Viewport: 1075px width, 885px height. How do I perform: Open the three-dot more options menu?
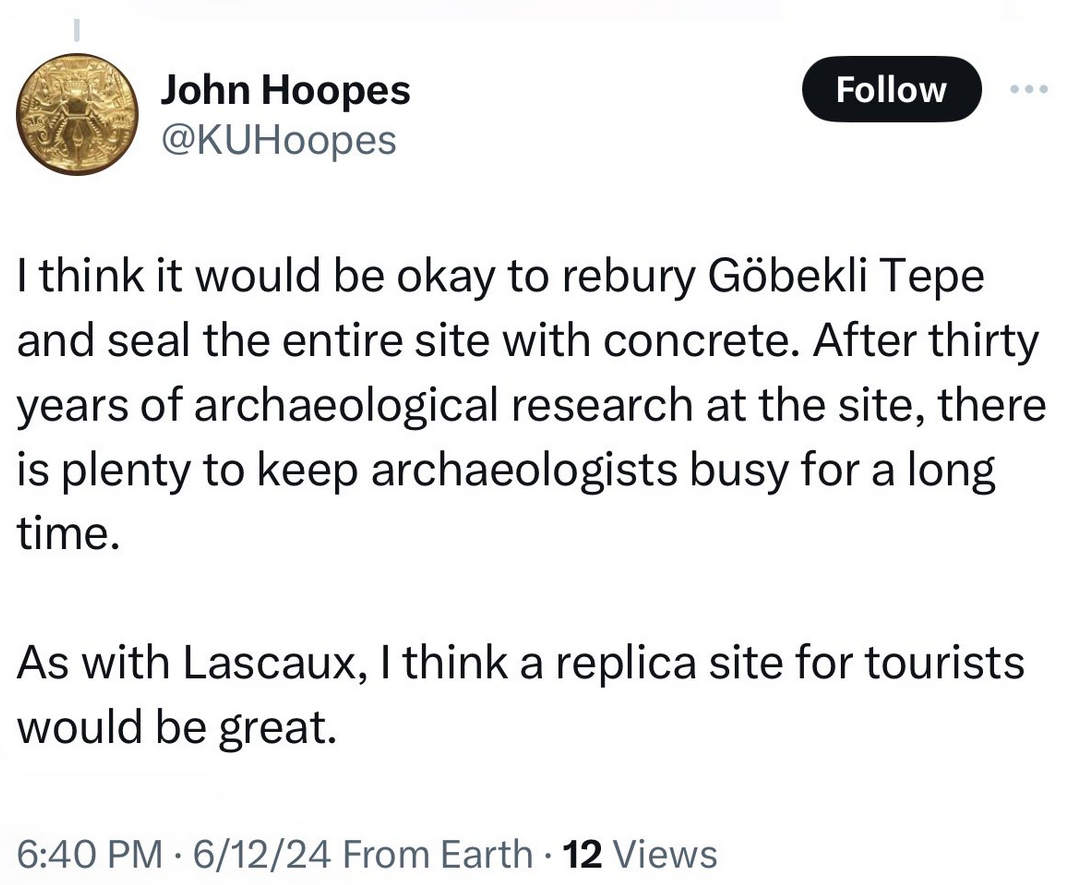pos(1029,90)
